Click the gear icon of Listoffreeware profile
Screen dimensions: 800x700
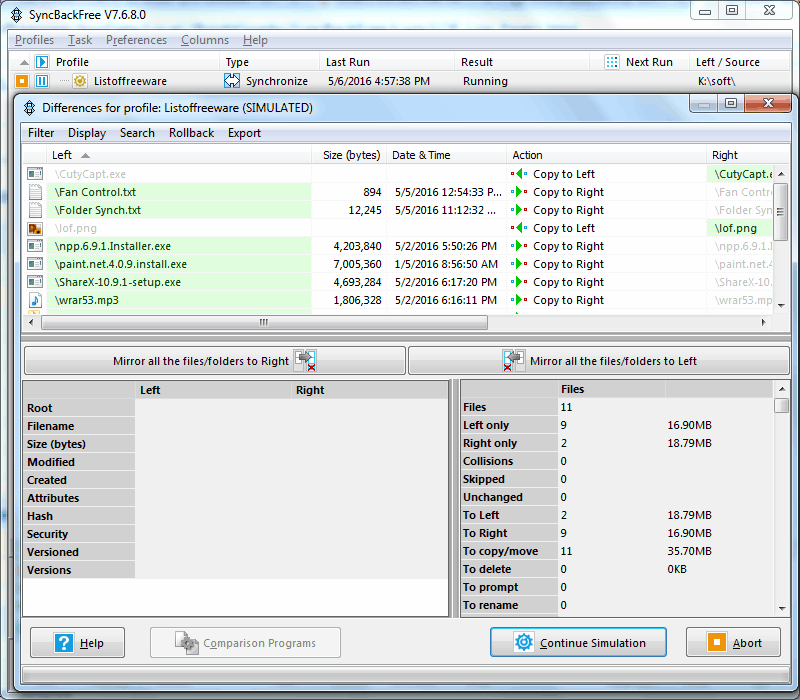80,81
